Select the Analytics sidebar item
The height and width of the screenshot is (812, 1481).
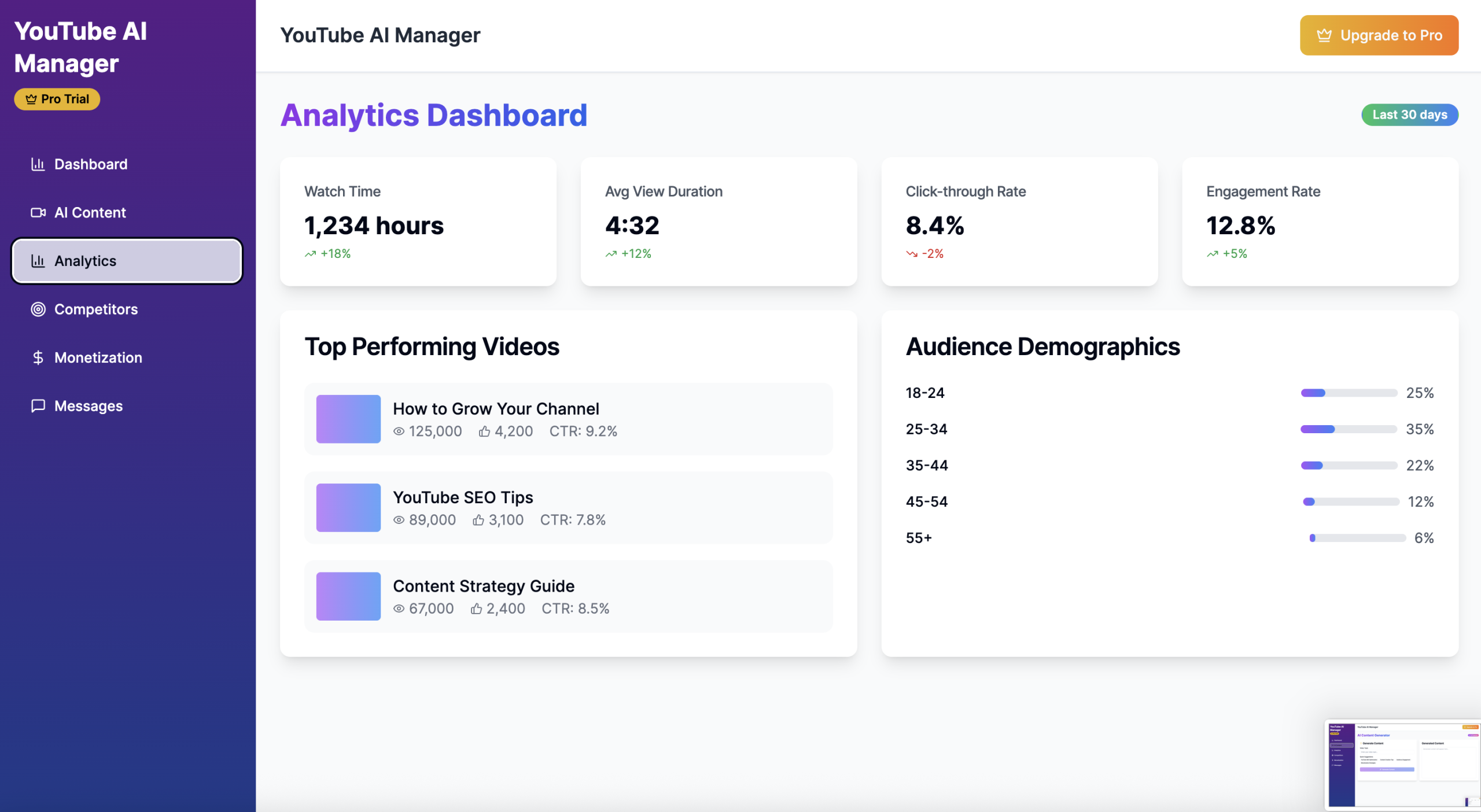pyautogui.click(x=127, y=261)
